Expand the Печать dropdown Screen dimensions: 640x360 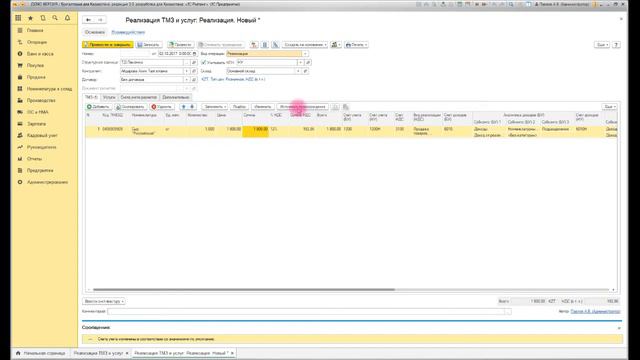coord(356,44)
